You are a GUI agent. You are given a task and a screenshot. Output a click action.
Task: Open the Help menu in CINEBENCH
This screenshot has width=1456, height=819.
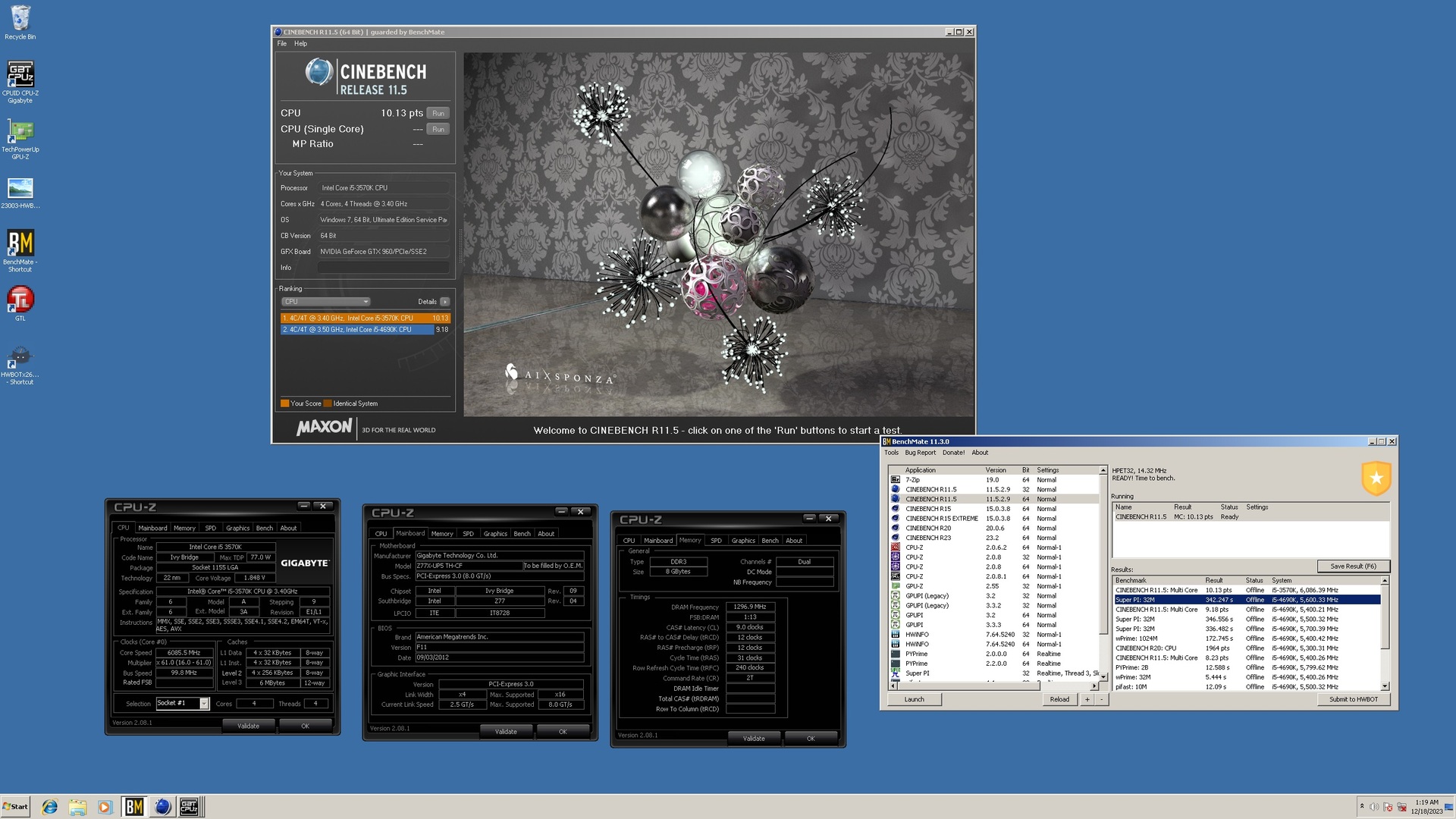301,44
